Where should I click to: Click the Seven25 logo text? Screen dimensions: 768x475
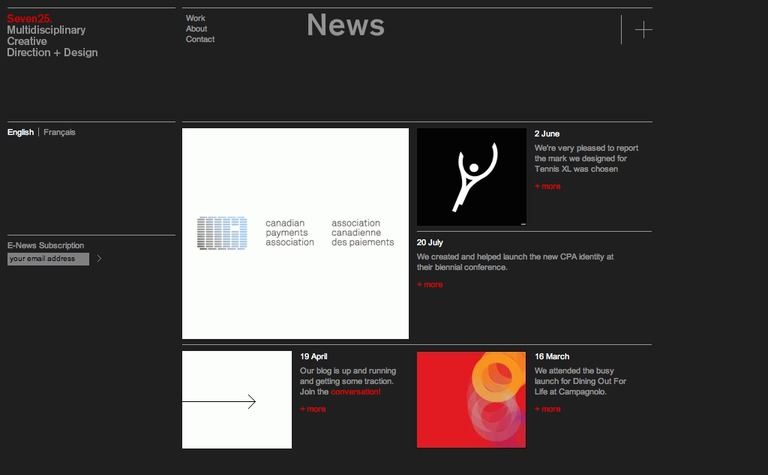29,19
